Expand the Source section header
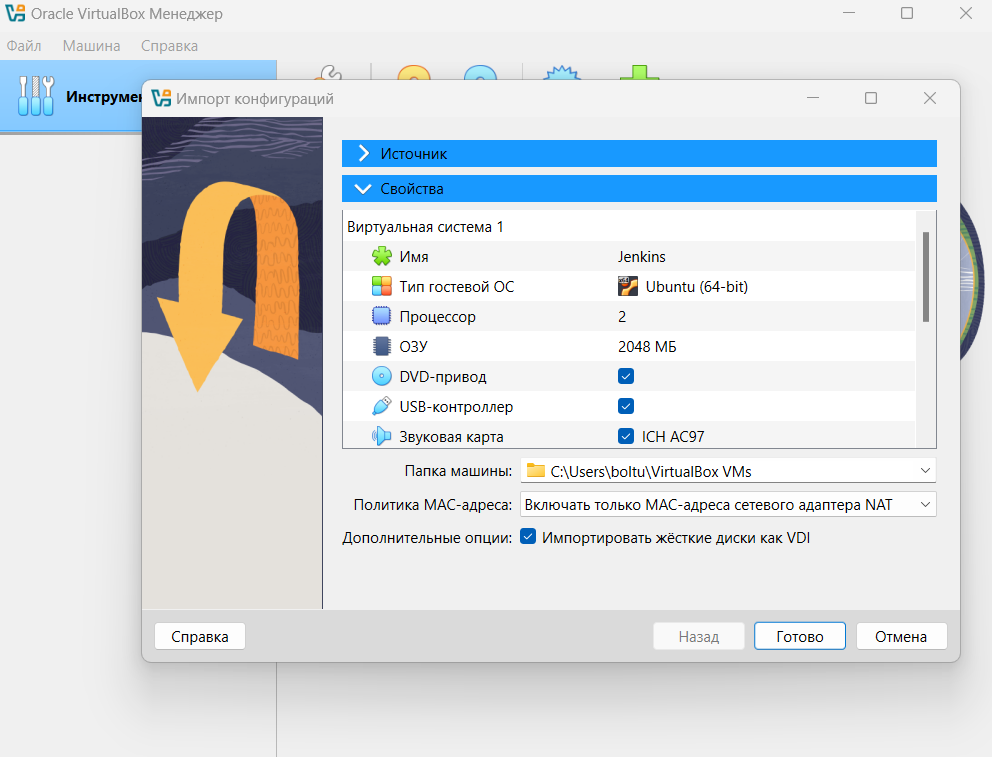 pyautogui.click(x=639, y=154)
